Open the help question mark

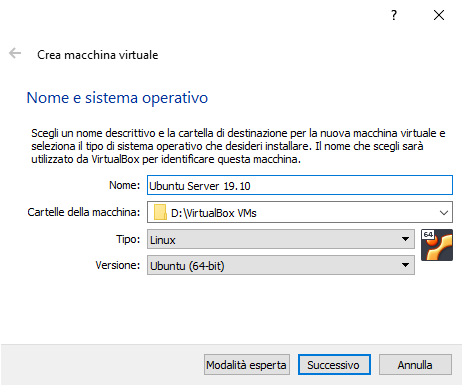394,15
